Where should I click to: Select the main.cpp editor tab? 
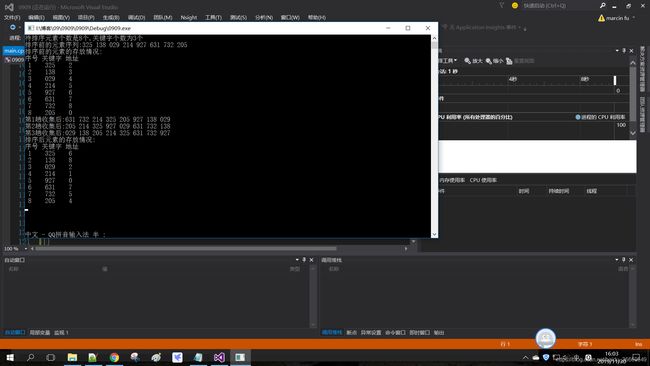coord(14,51)
